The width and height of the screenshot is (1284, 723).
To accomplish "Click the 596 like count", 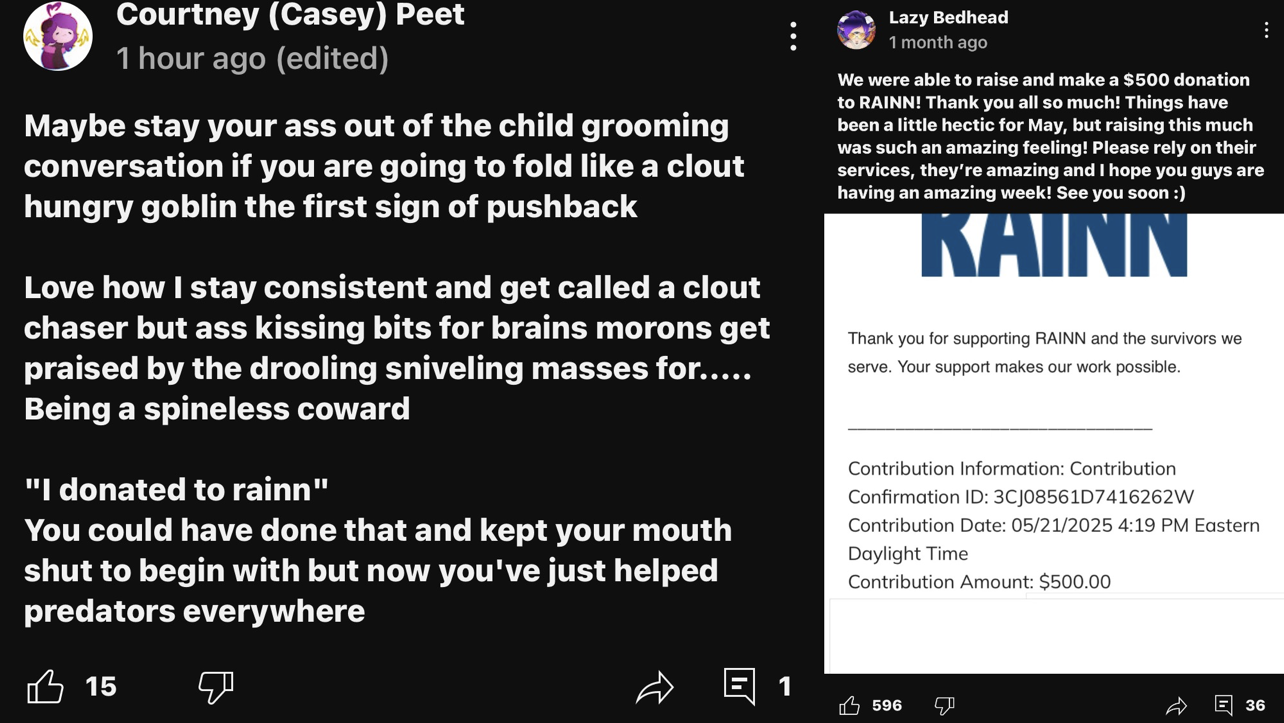I will pos(887,706).
